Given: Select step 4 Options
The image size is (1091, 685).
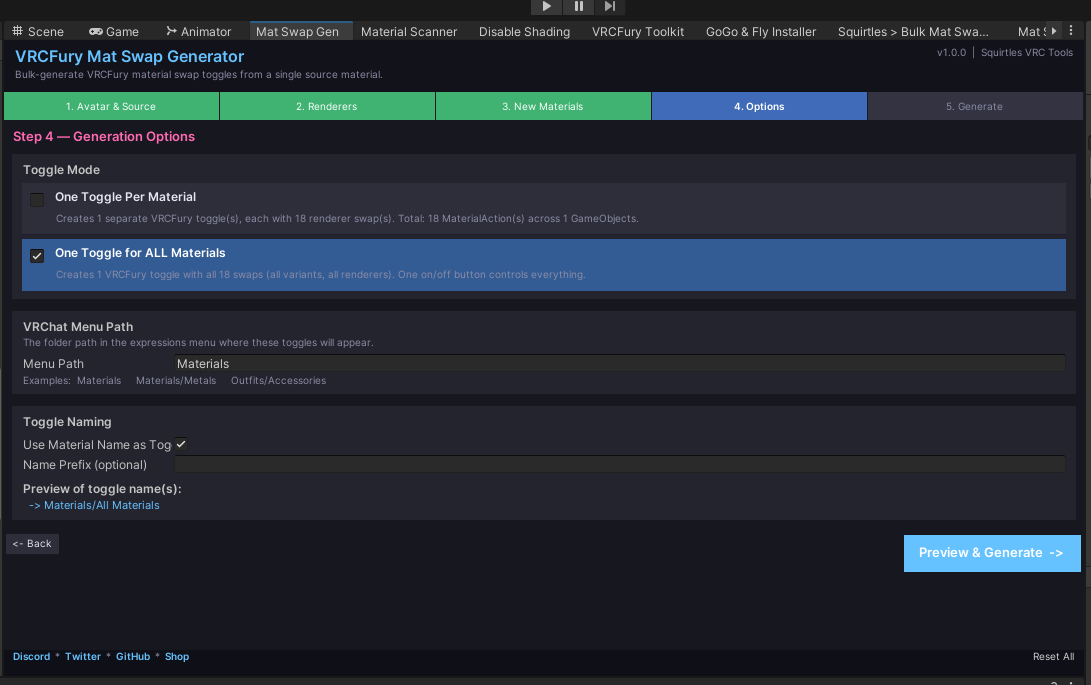Looking at the screenshot, I should pyautogui.click(x=759, y=107).
